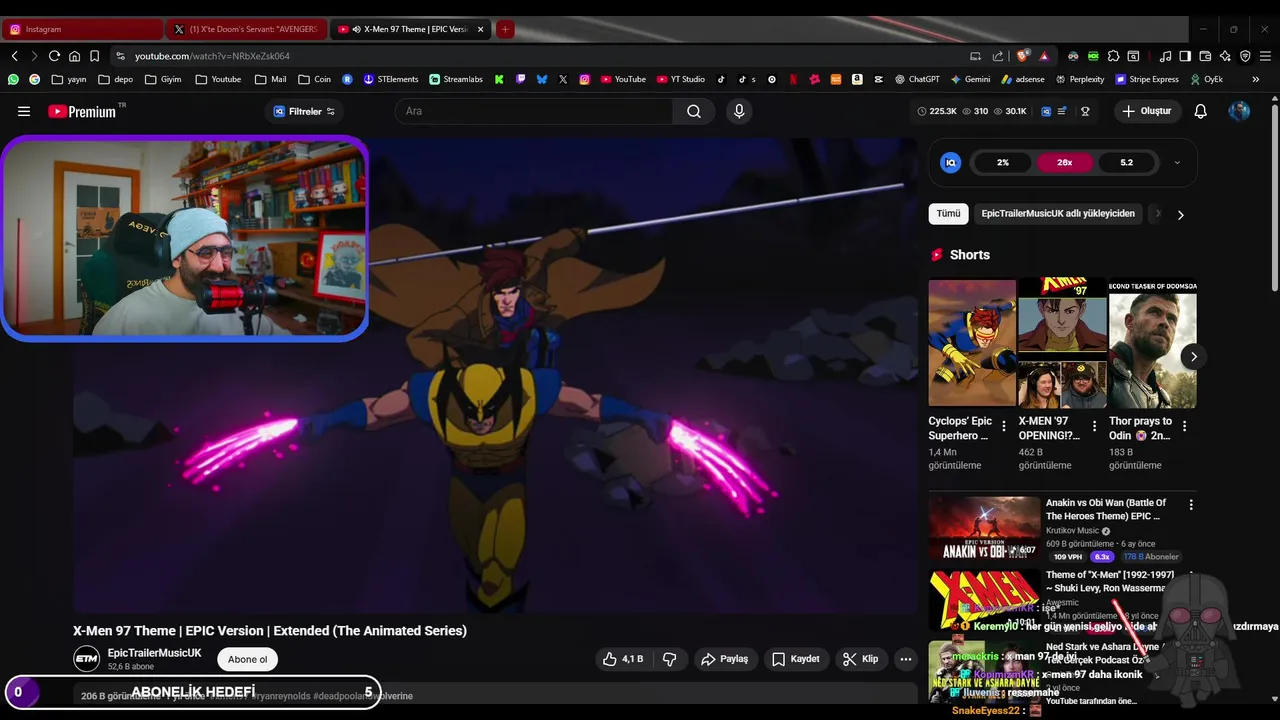
Task: Switch to X'te Doom's Servant tab
Action: click(247, 29)
